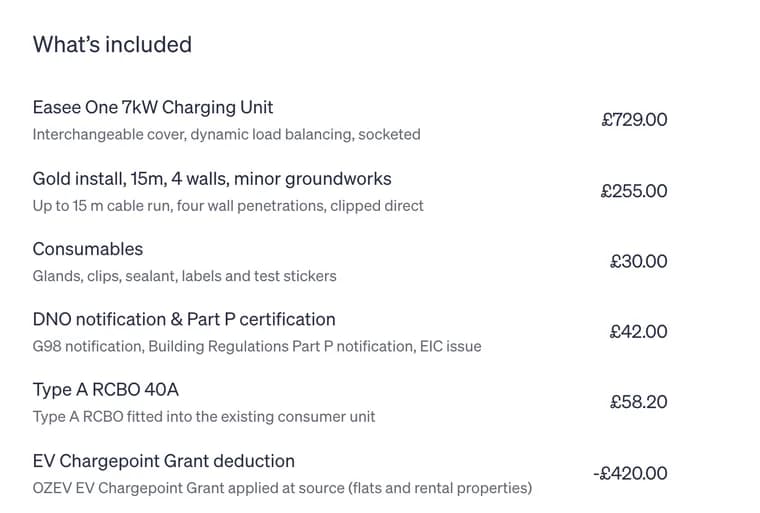
Task: Click the word "included" in the heading
Action: (x=149, y=45)
